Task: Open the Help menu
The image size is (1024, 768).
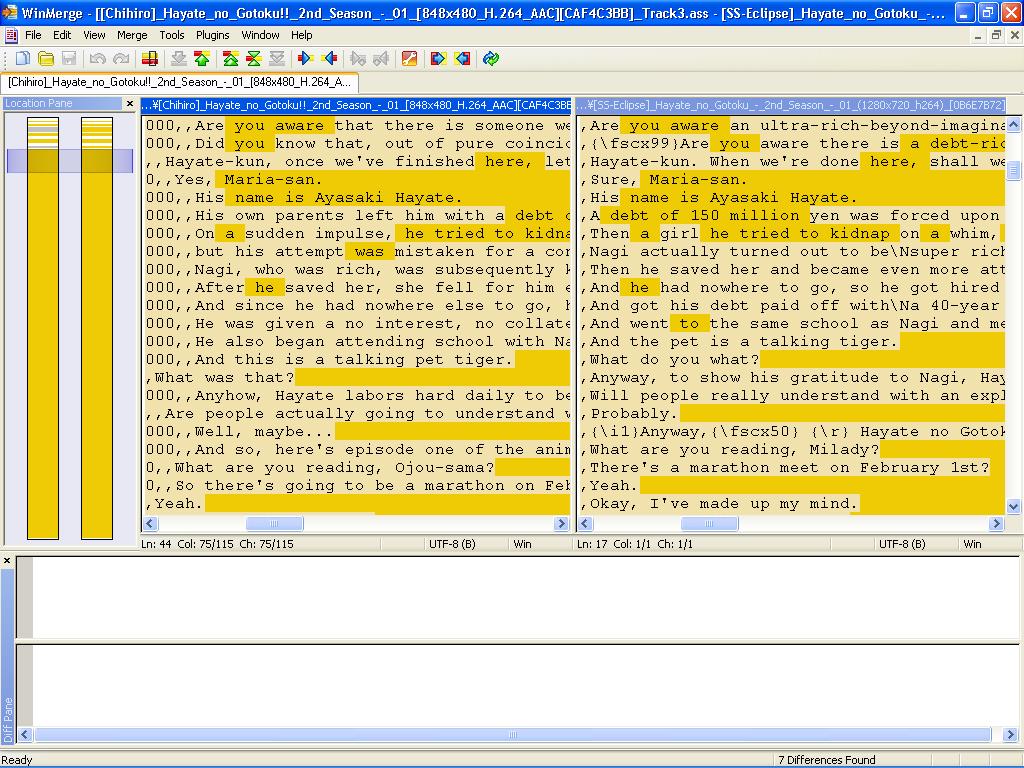Action: (x=302, y=35)
